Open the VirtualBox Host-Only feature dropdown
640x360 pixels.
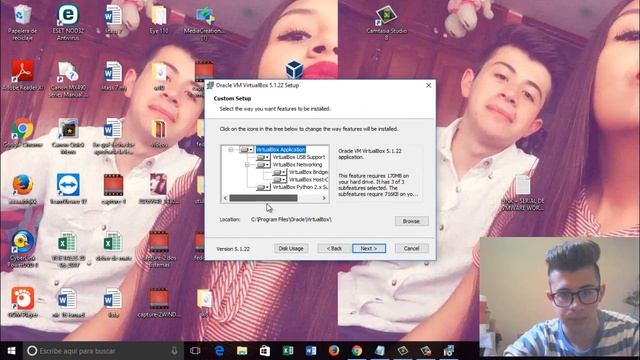click(280, 180)
